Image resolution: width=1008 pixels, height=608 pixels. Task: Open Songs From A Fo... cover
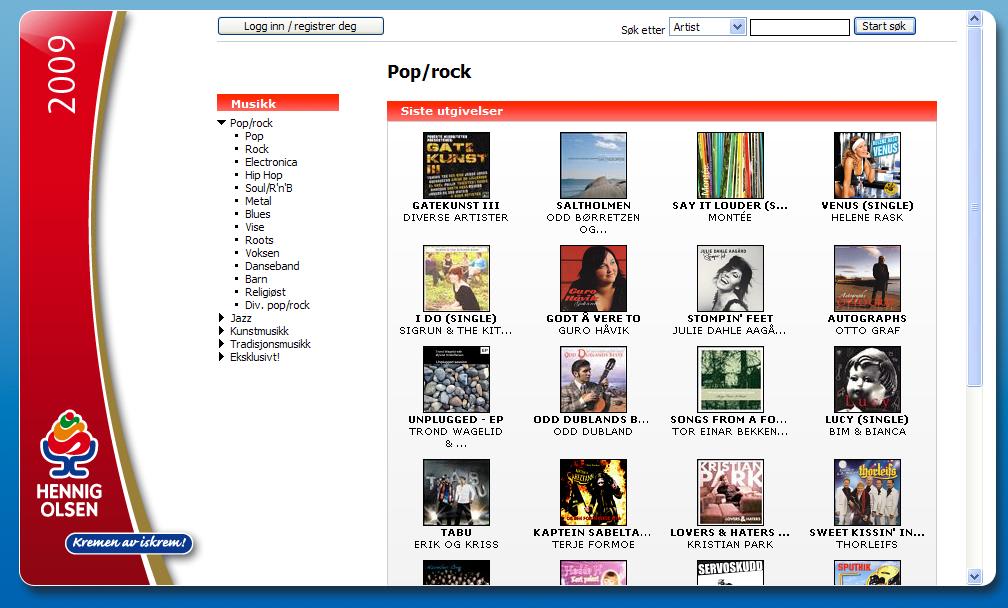(730, 379)
